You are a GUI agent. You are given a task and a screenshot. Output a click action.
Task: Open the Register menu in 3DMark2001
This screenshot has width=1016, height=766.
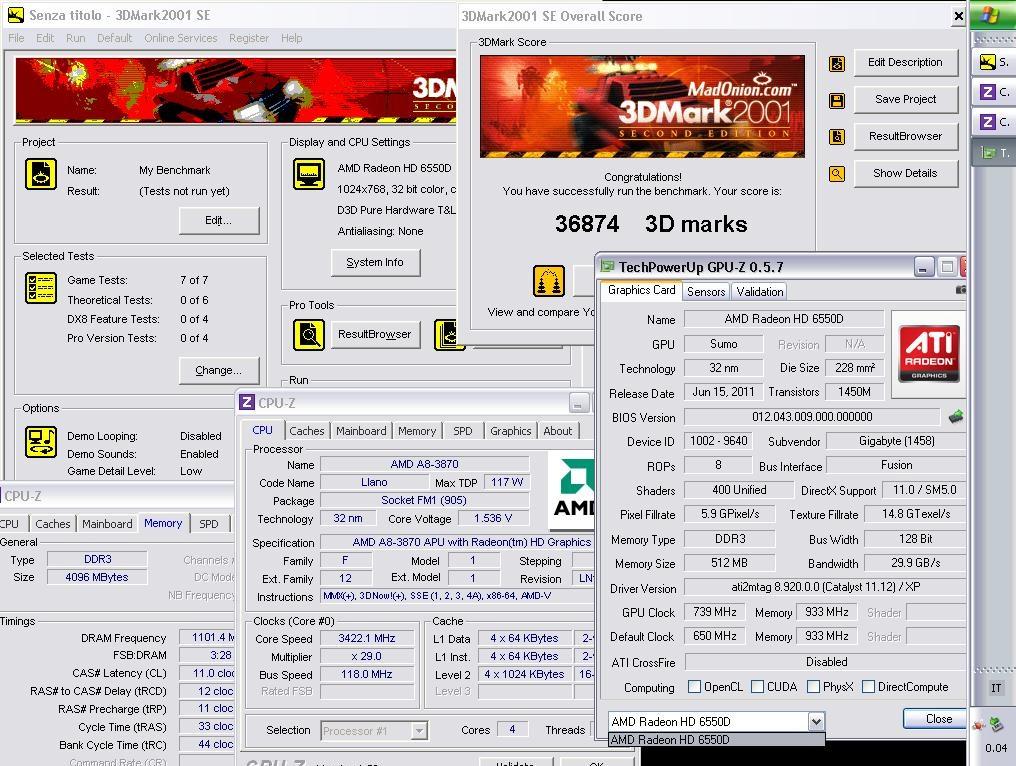point(249,38)
